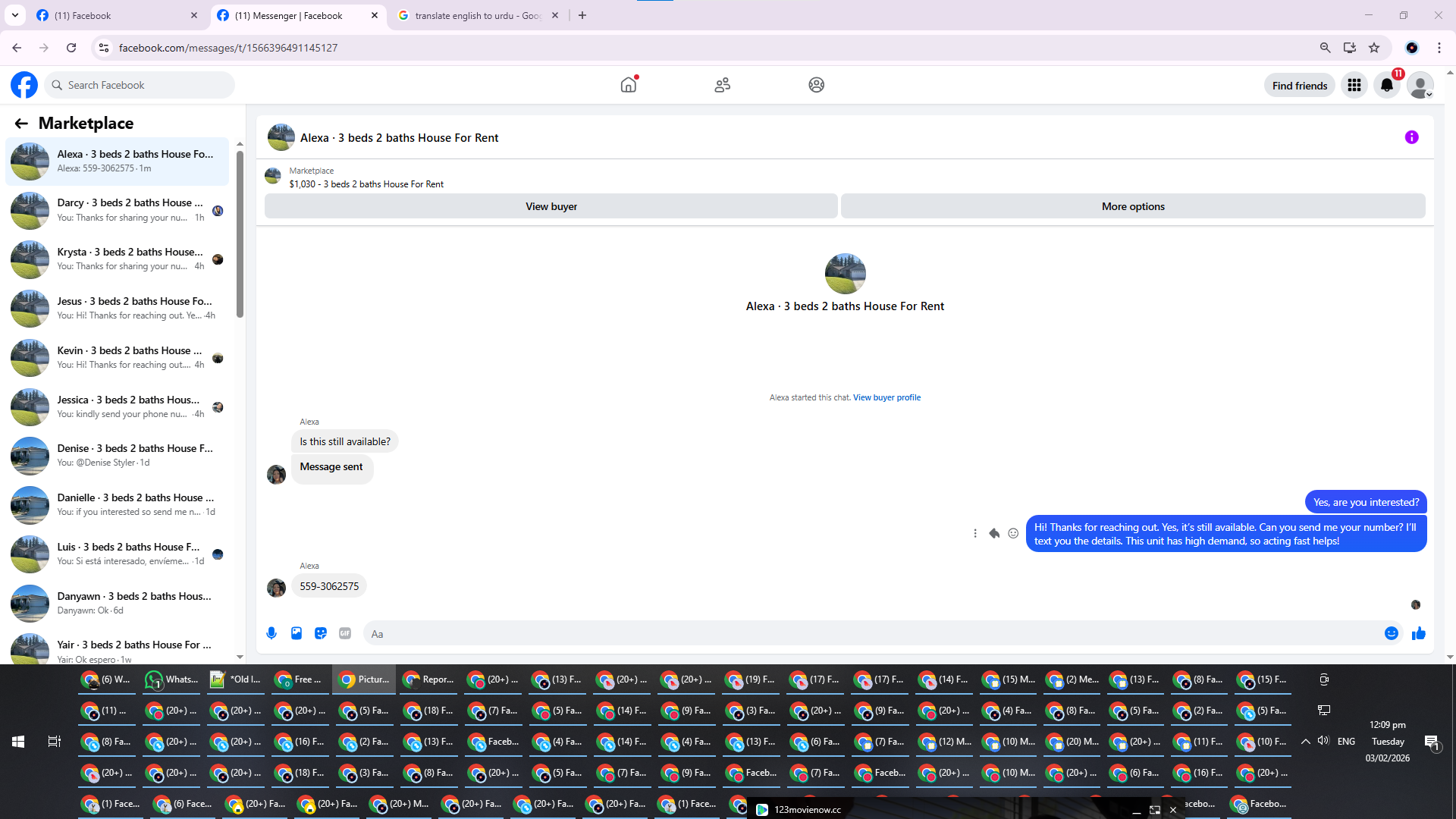Open the GIF picker icon

click(x=345, y=633)
